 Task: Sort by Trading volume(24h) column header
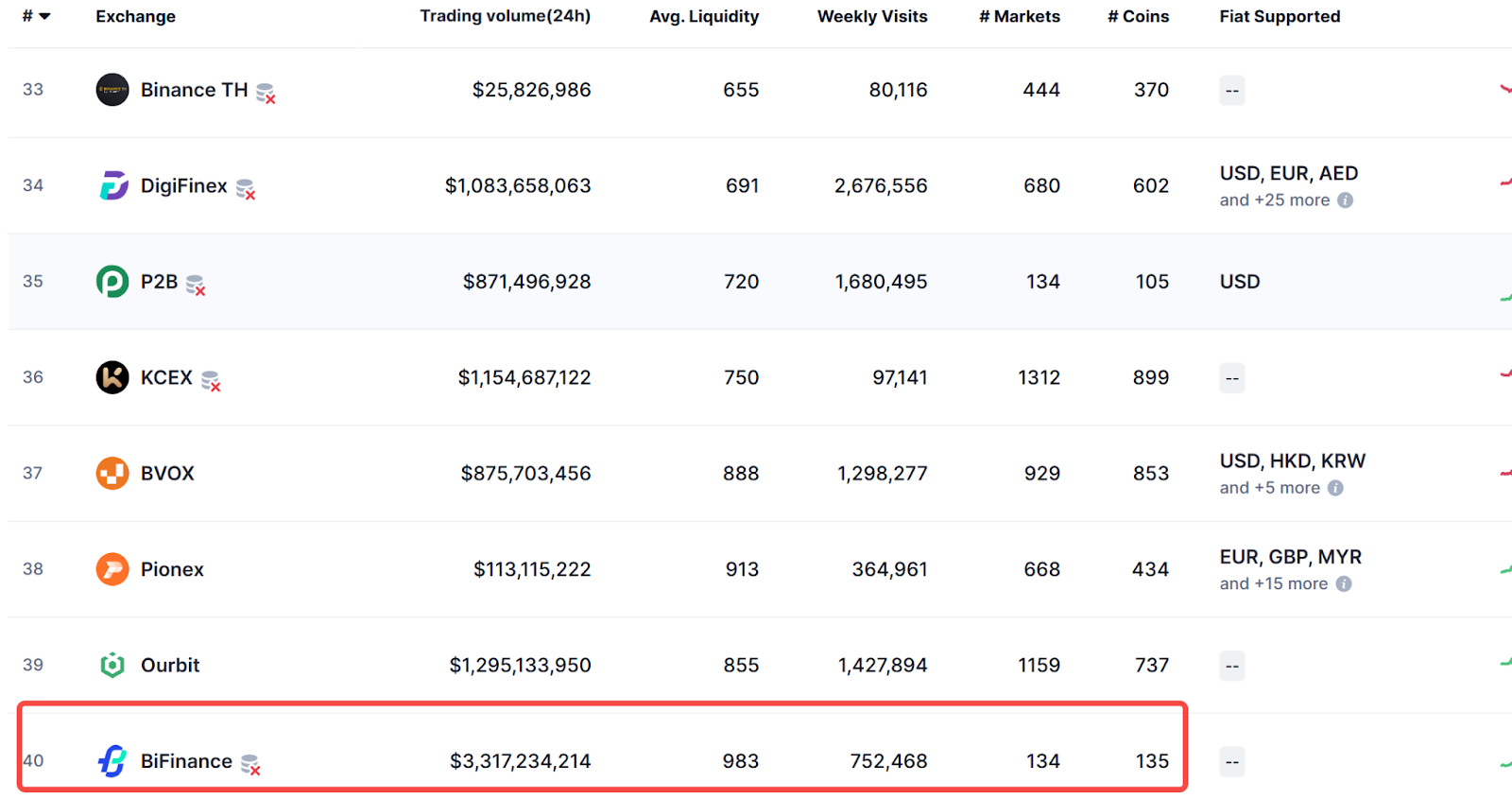(505, 16)
